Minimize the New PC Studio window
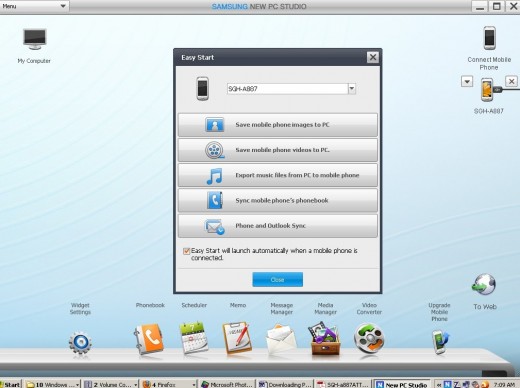 (480, 6)
